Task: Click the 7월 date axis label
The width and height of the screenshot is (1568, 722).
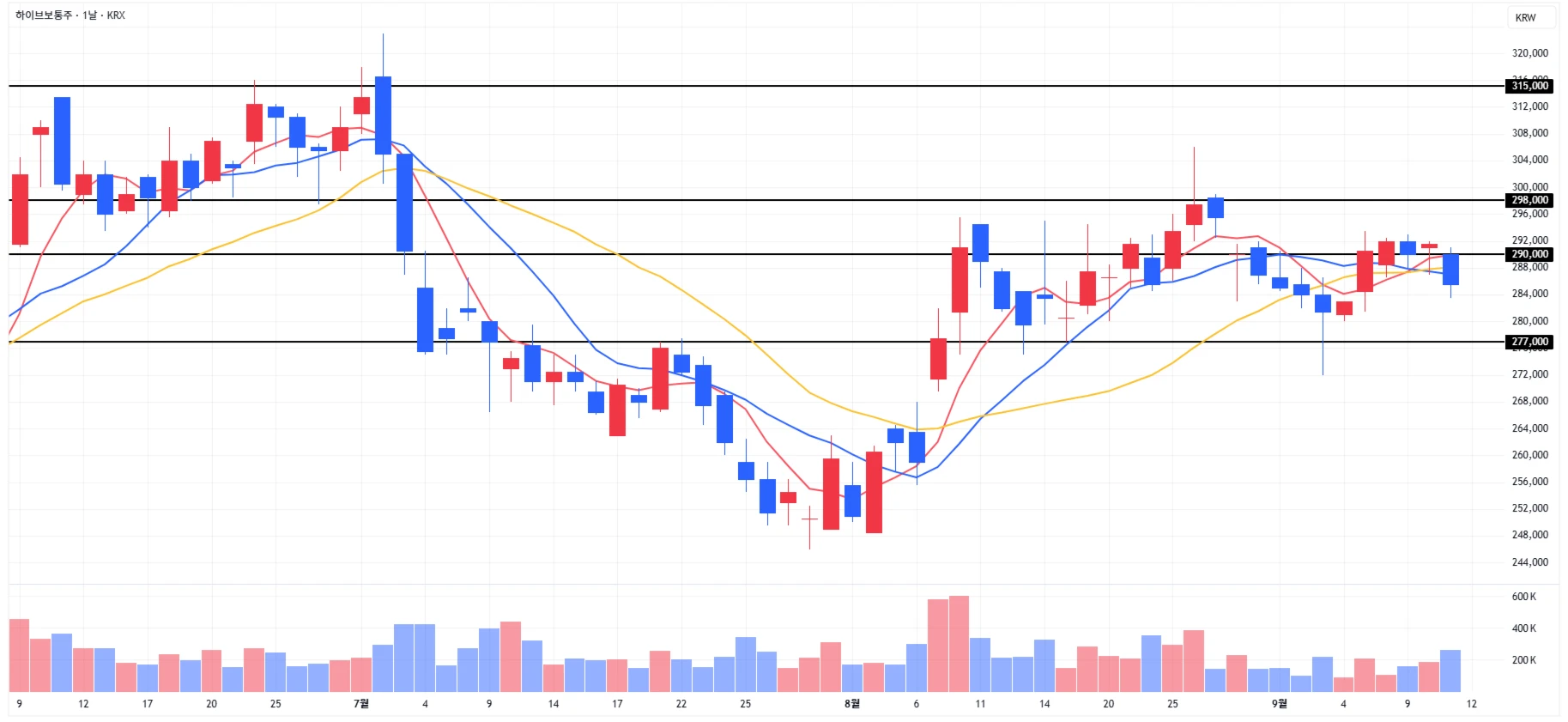Action: (x=361, y=704)
